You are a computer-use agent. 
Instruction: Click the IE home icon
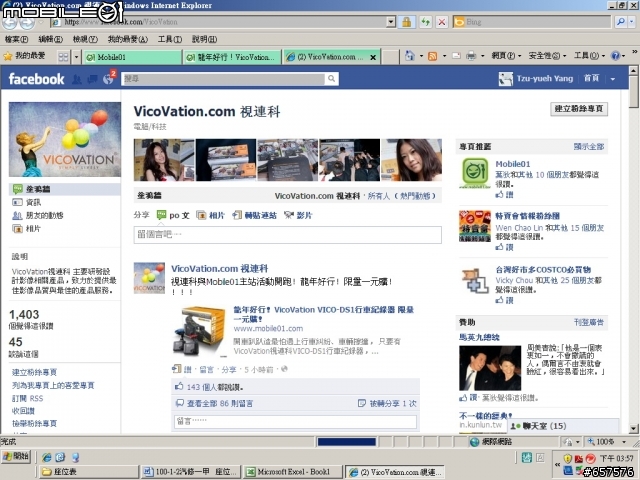click(409, 56)
